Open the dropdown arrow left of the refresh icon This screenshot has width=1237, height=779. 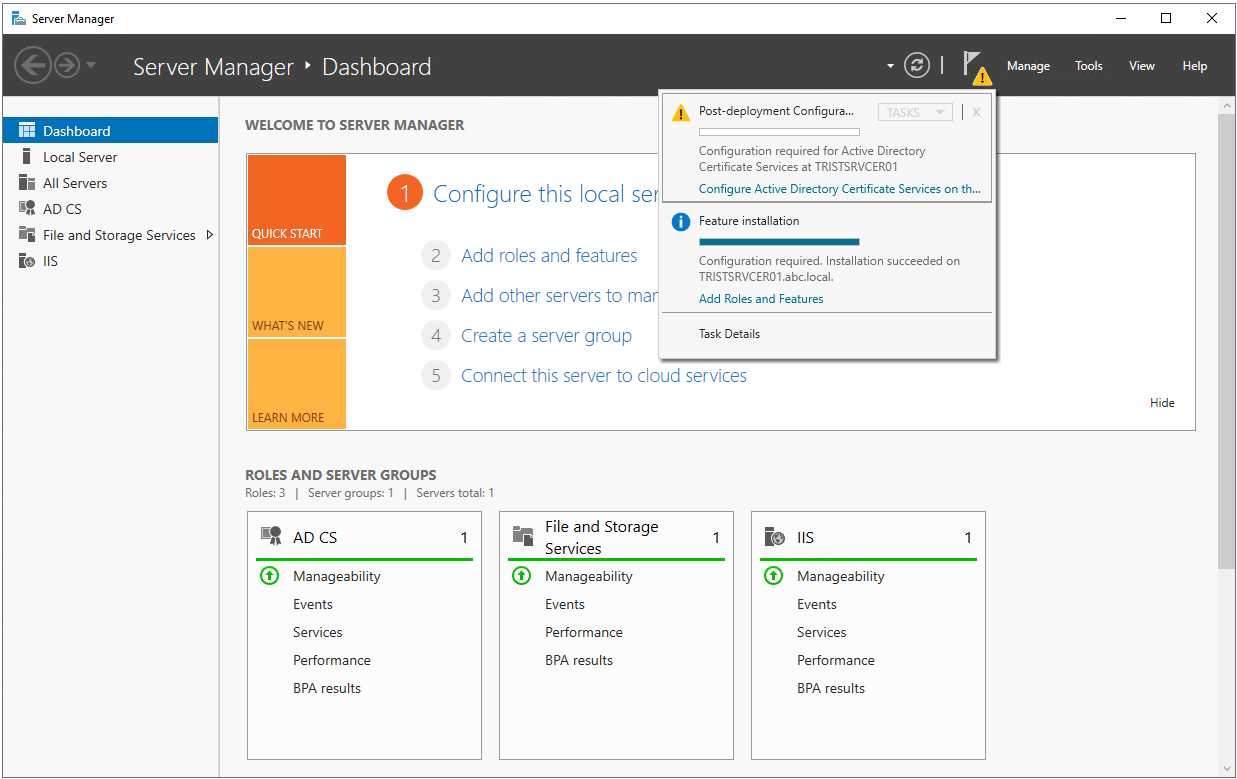(x=890, y=67)
